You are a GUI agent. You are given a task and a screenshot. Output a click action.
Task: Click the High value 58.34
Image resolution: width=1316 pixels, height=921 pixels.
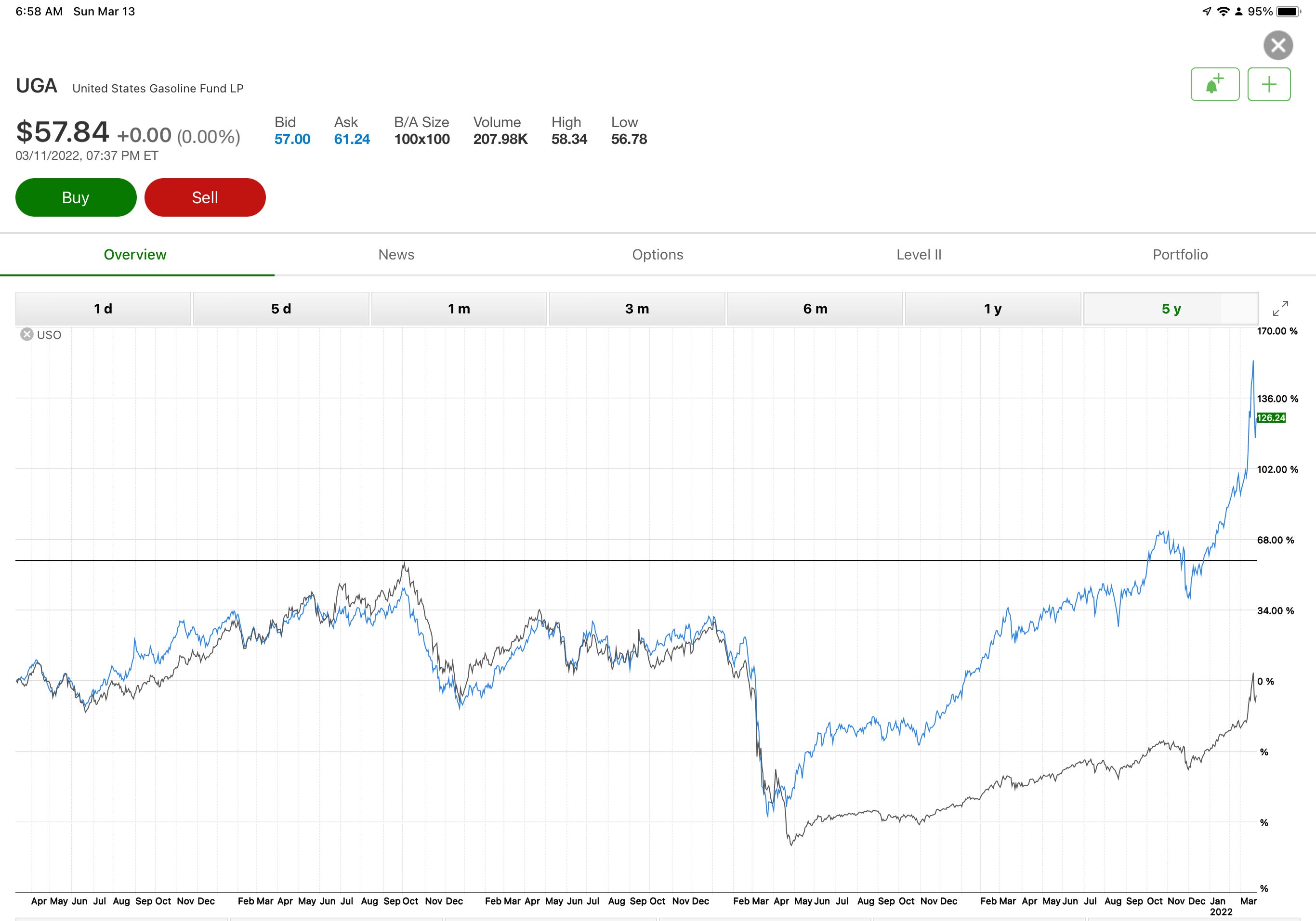coord(569,139)
